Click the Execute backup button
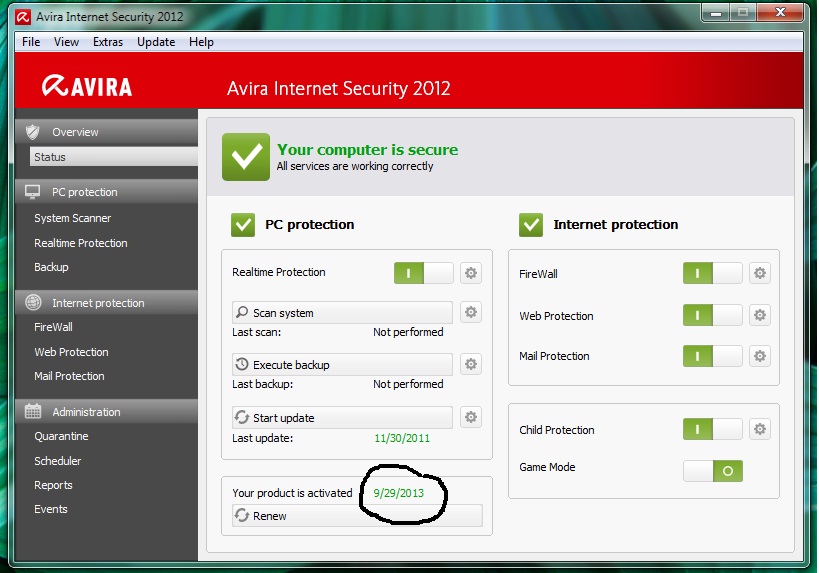Screen dimensions: 819x573 point(342,364)
